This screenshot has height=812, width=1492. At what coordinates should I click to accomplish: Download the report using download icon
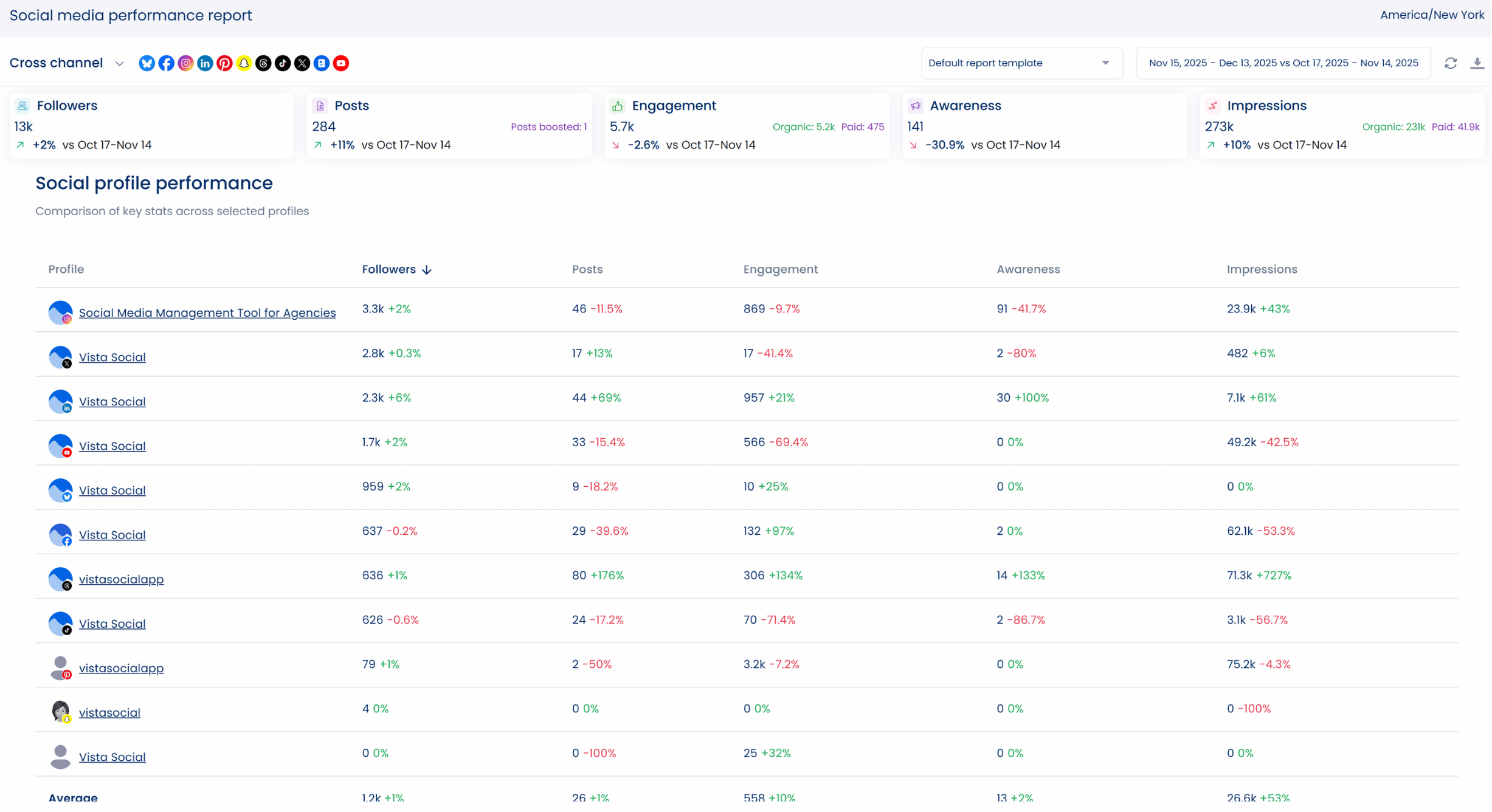[x=1477, y=63]
